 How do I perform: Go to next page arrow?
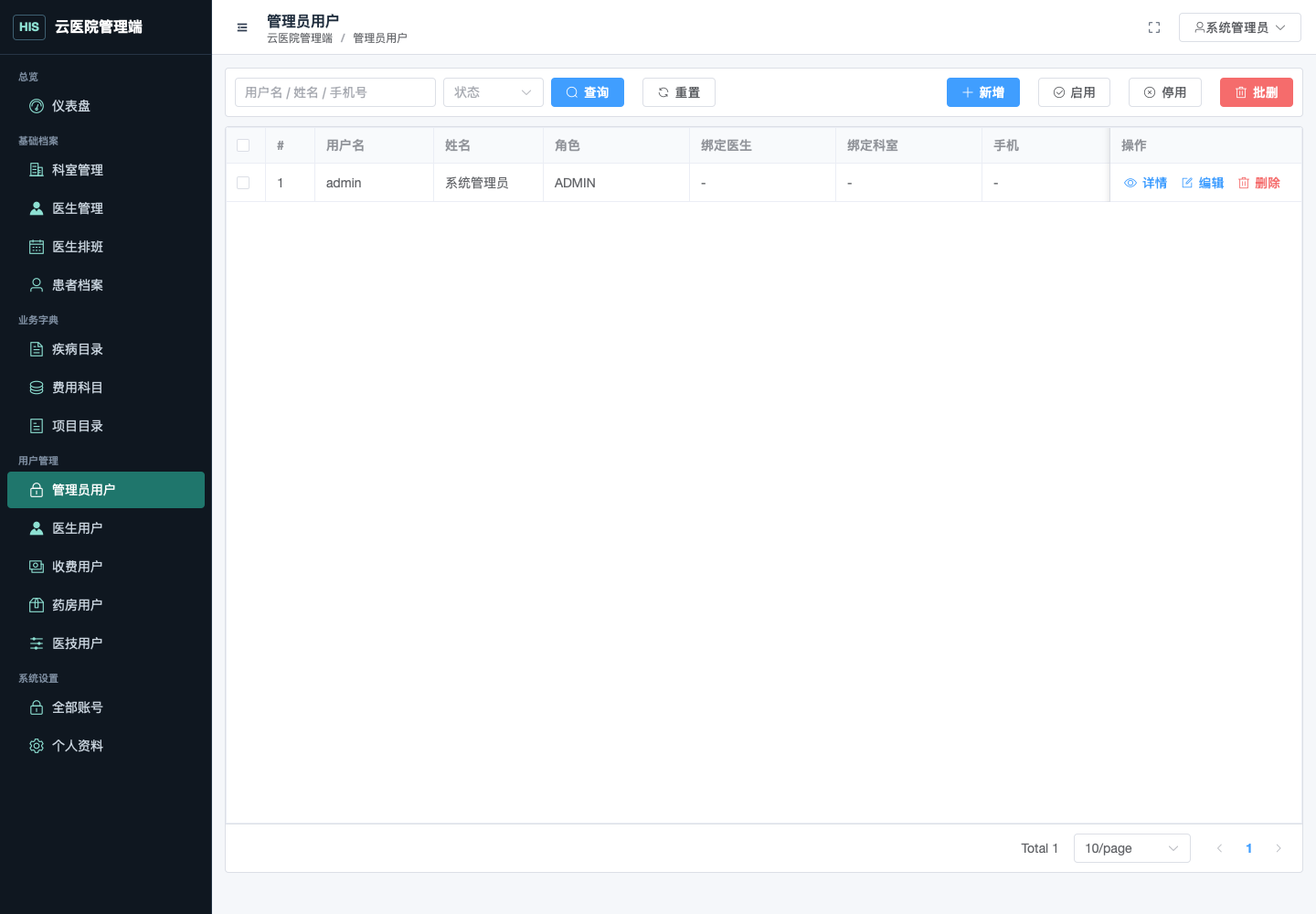point(1279,848)
